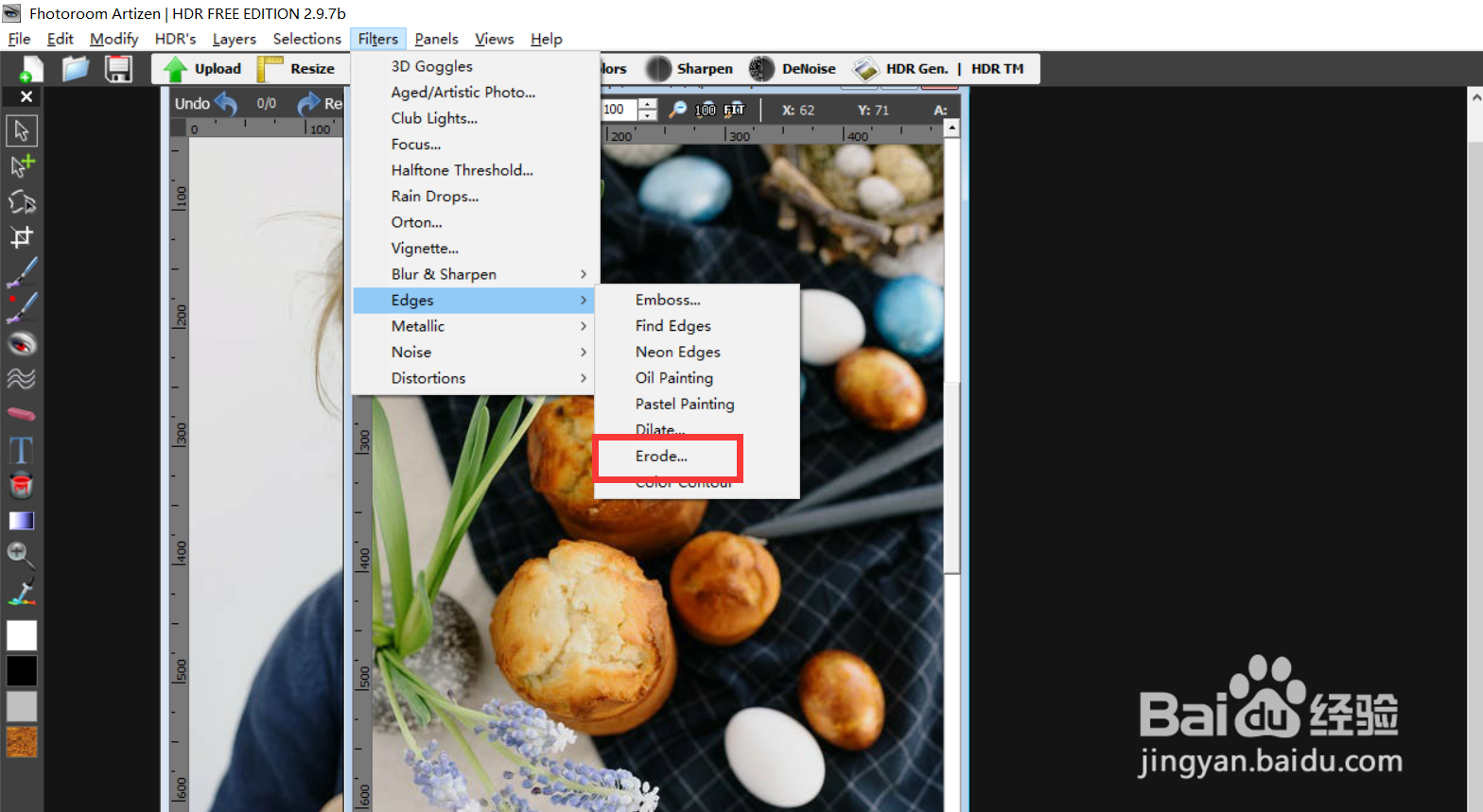Image resolution: width=1483 pixels, height=812 pixels.
Task: Click the Sharpen toolbar button
Action: 689,69
